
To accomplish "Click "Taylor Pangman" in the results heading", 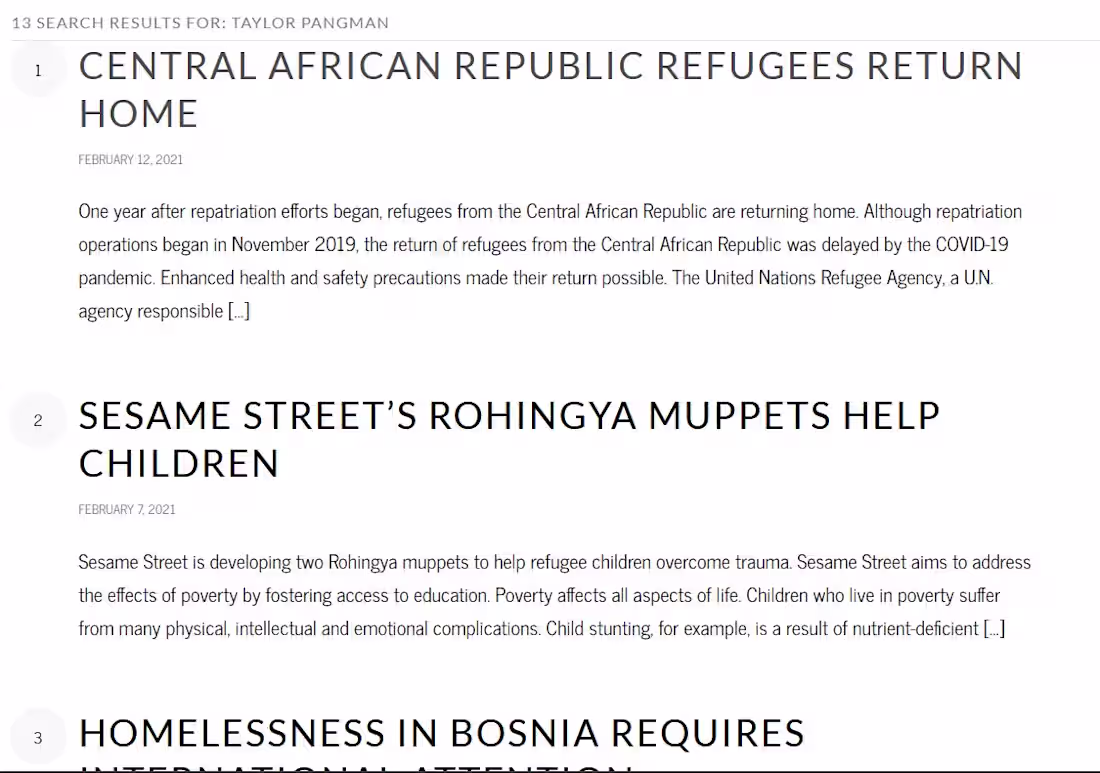I will [x=310, y=23].
